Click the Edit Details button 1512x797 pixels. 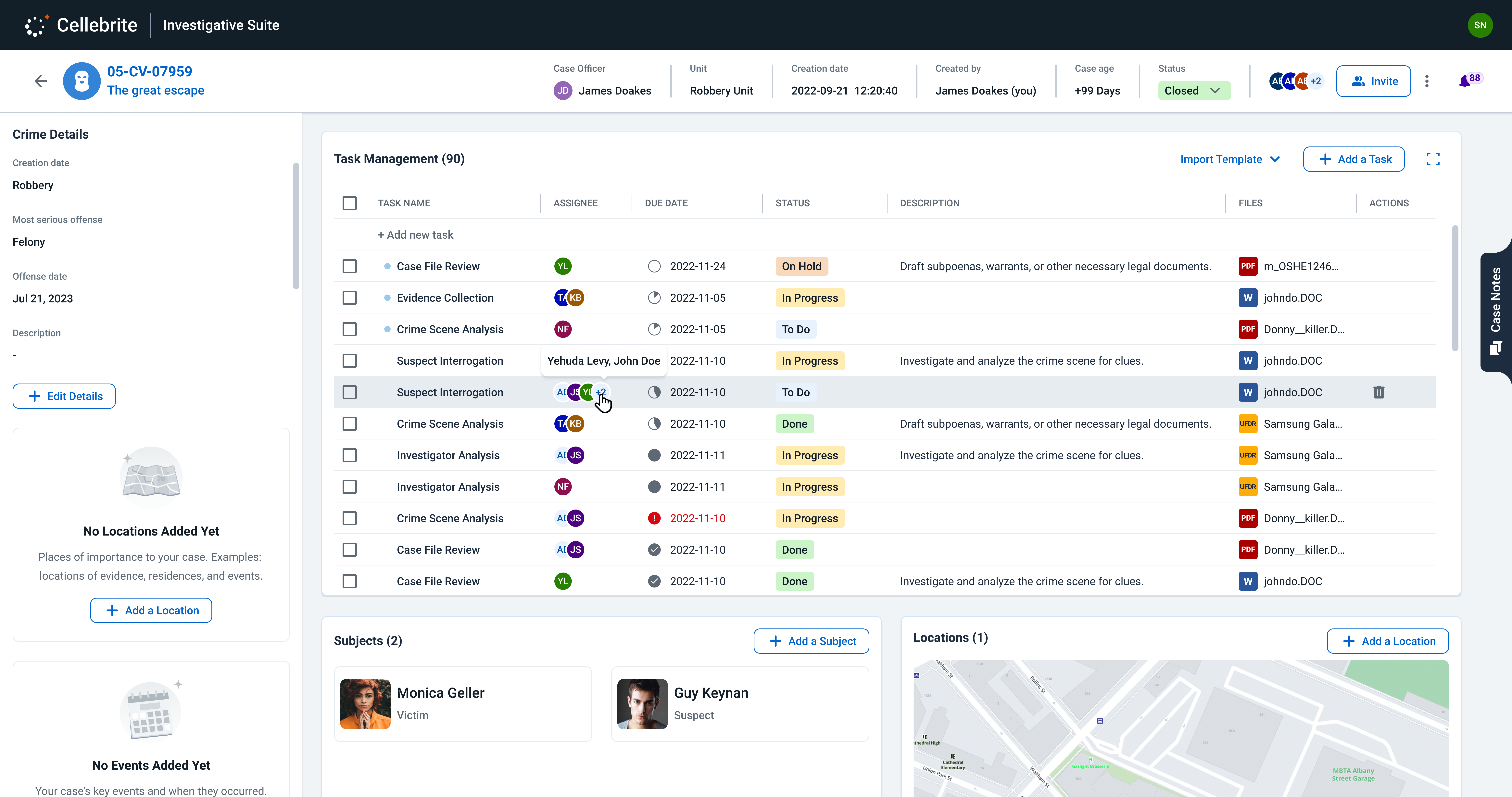tap(64, 396)
